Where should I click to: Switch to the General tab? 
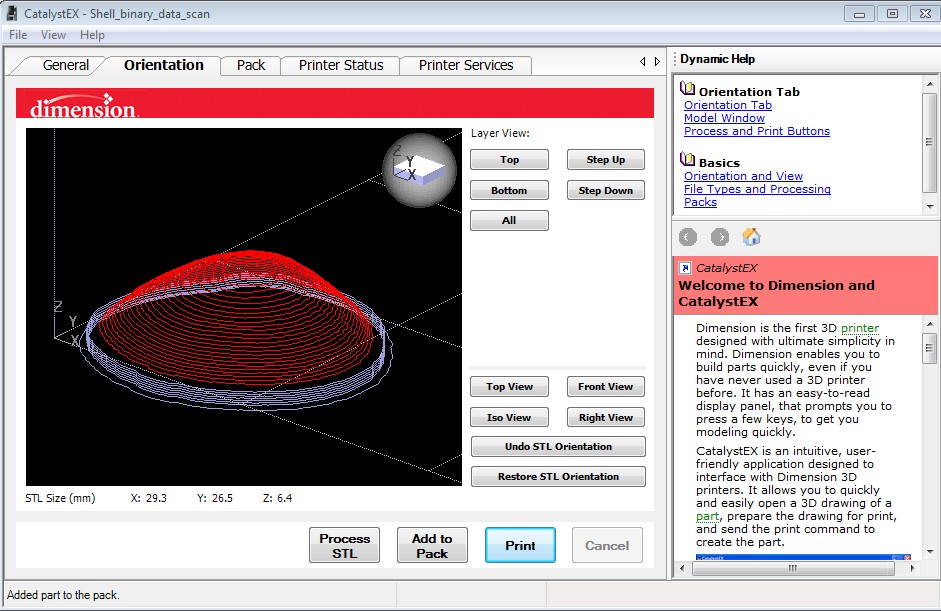tap(65, 65)
